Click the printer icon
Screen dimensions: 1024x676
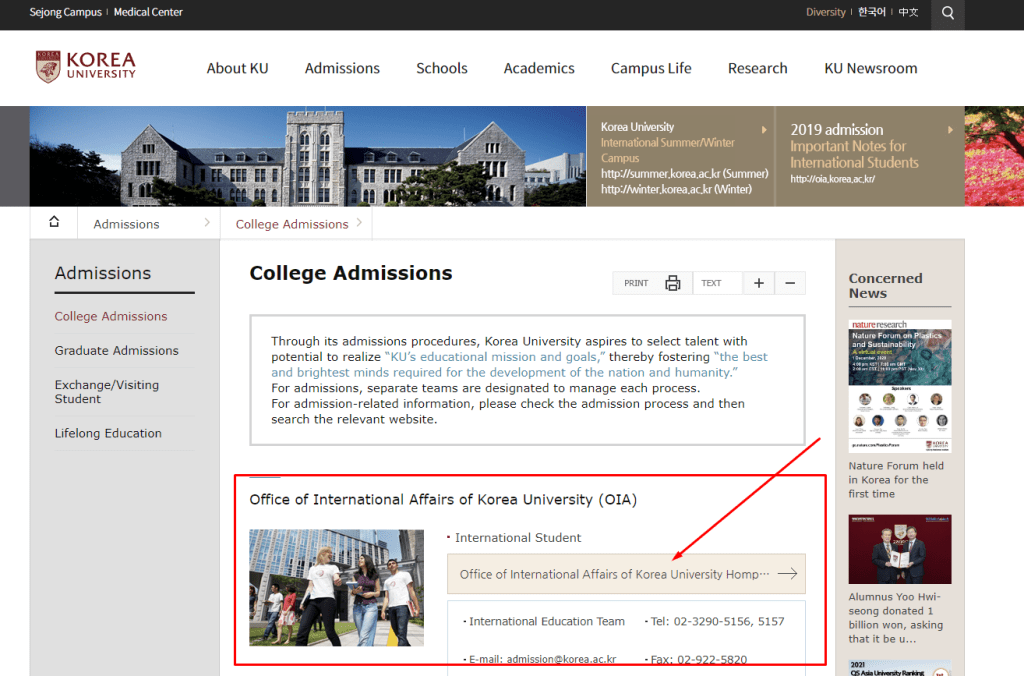tap(673, 283)
